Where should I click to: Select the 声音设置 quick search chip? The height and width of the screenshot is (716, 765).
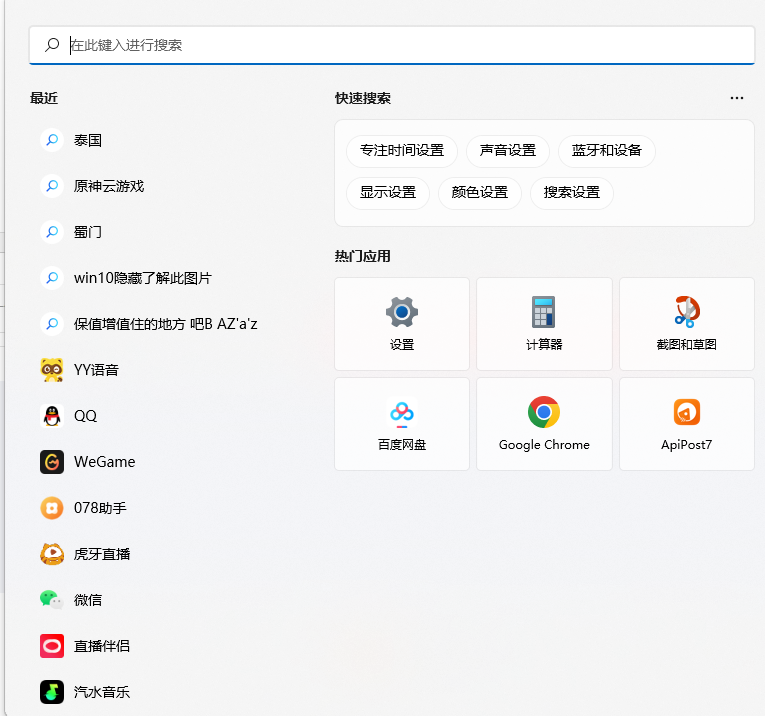[508, 151]
